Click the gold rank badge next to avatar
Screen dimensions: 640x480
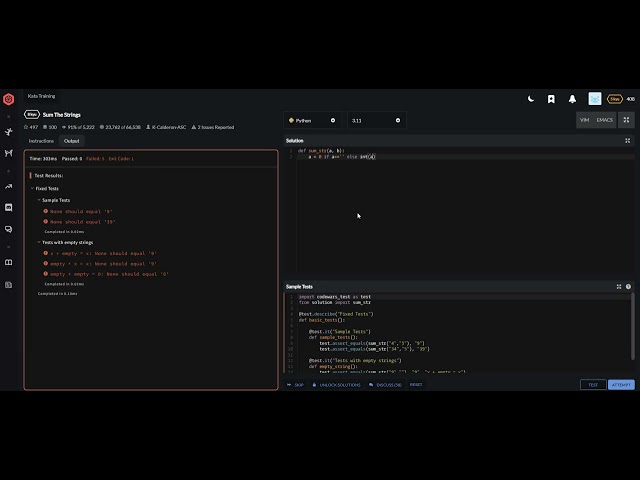click(x=615, y=99)
